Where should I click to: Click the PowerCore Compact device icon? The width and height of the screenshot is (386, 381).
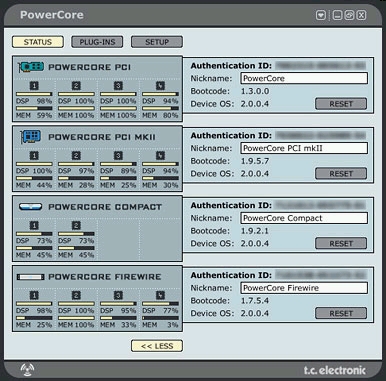(30, 207)
